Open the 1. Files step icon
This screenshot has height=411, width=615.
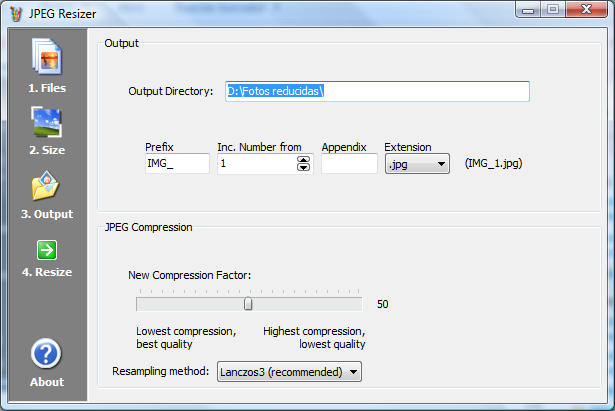pyautogui.click(x=47, y=56)
